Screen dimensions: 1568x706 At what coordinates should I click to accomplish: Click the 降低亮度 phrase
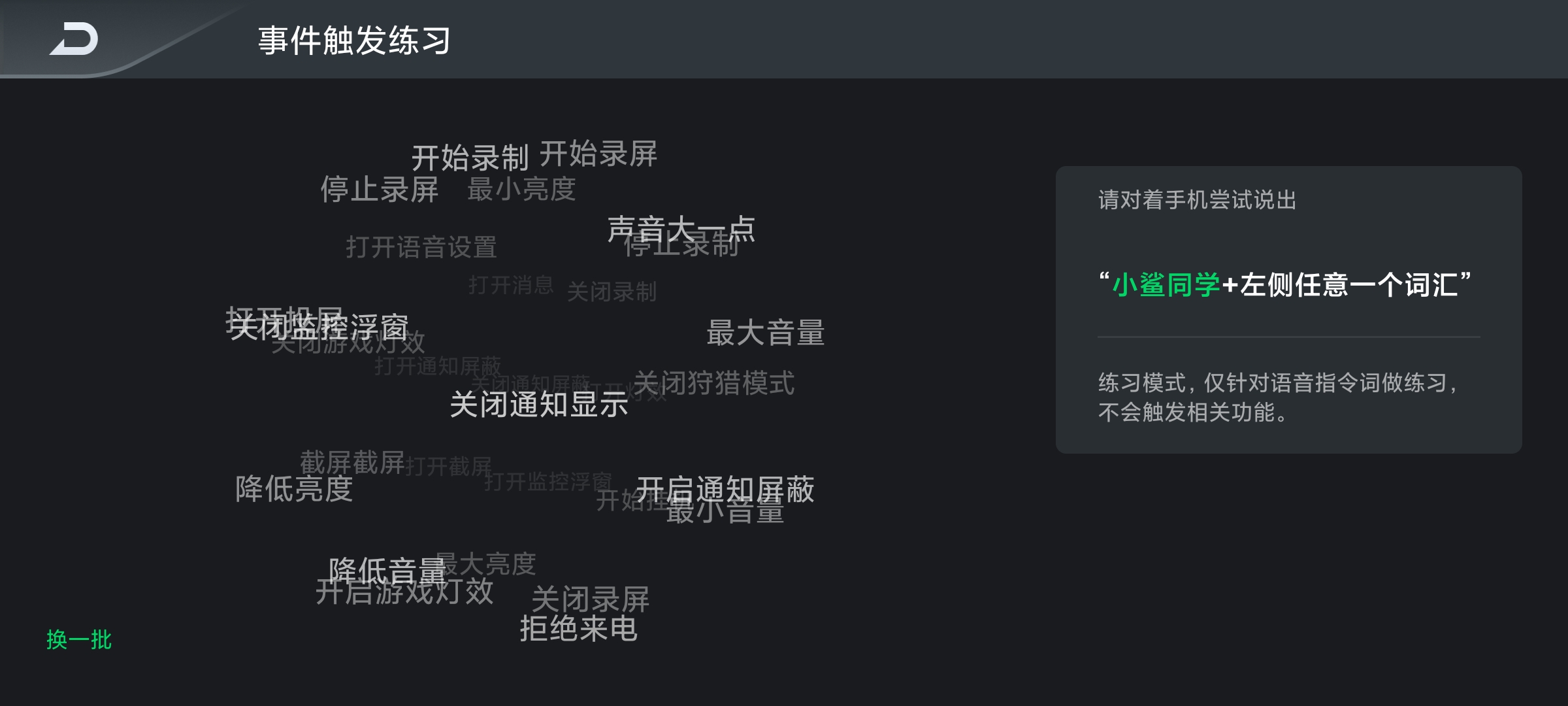[x=294, y=489]
